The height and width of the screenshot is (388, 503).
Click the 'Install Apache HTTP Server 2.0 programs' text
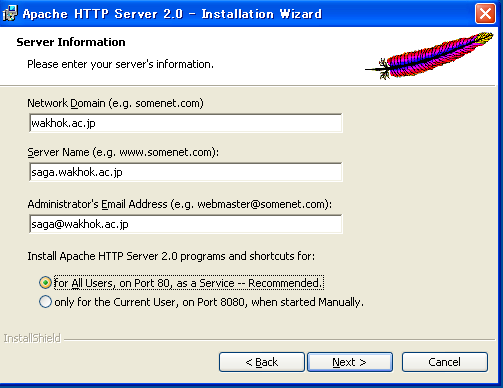click(171, 256)
